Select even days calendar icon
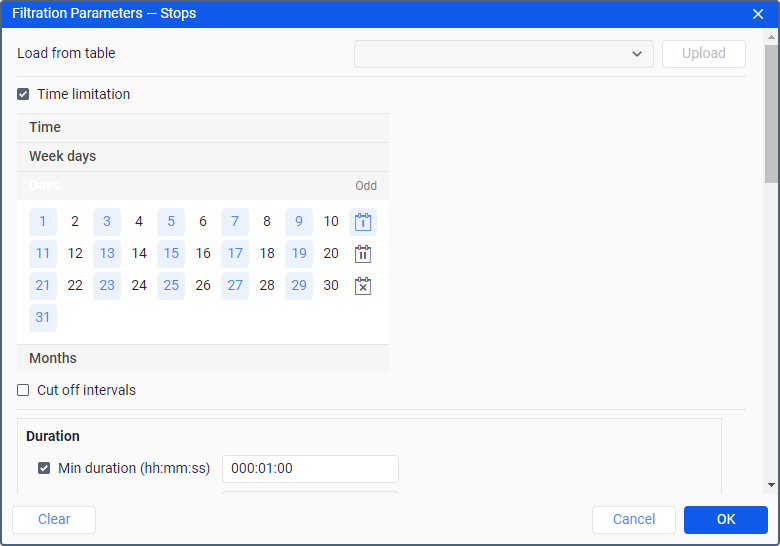The image size is (780, 546). pyautogui.click(x=363, y=254)
